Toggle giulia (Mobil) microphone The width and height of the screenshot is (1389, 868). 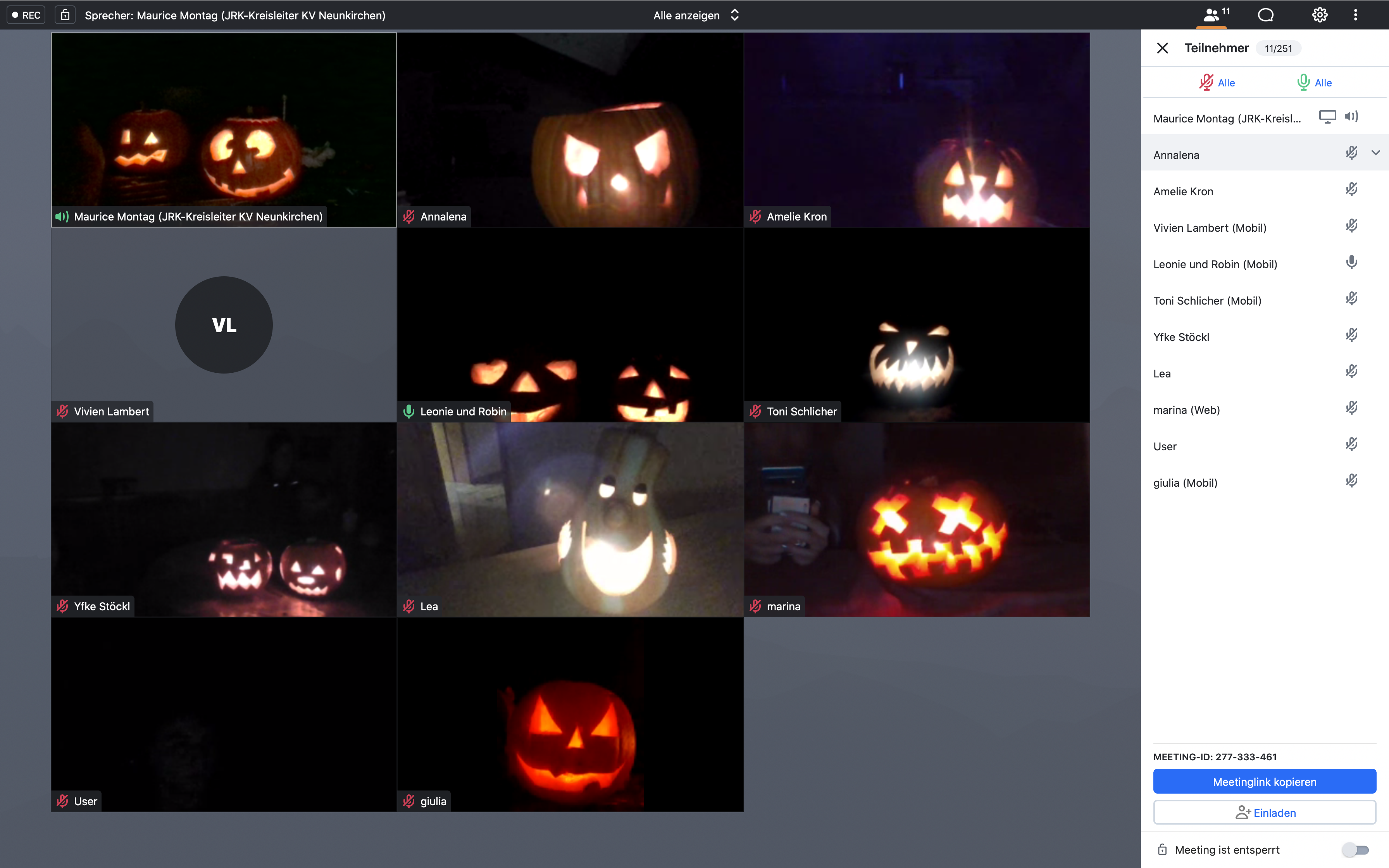[1352, 480]
